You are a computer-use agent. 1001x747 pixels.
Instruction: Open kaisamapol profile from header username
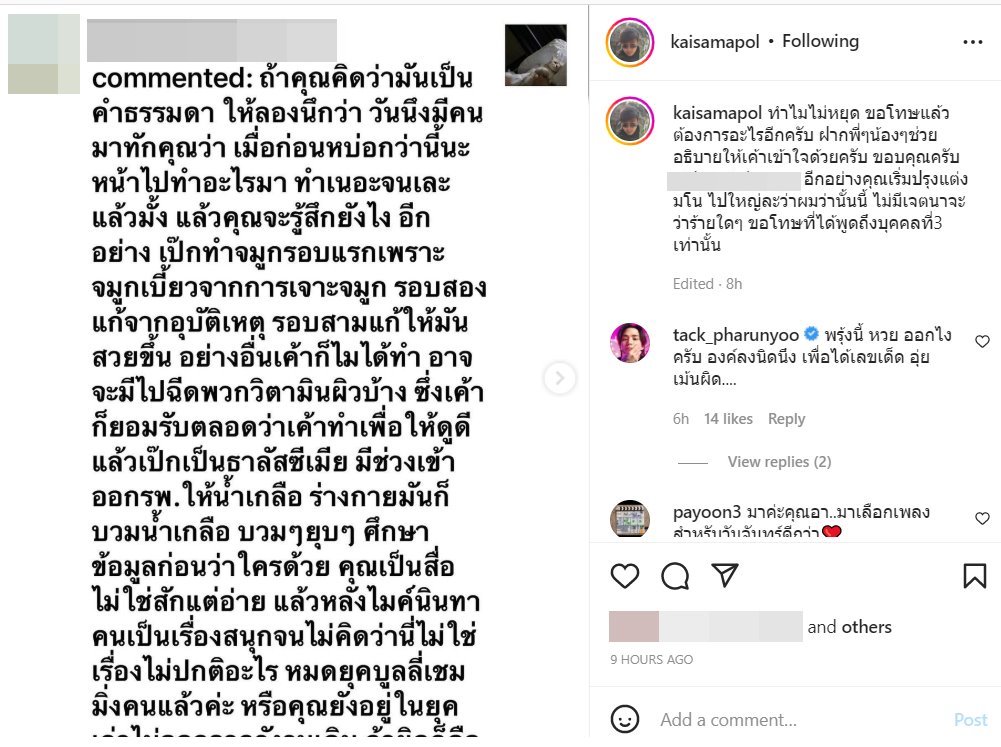point(714,42)
